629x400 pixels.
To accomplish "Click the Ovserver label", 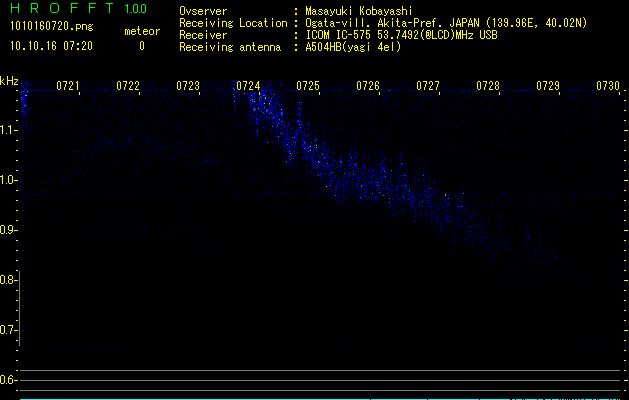I will (203, 11).
